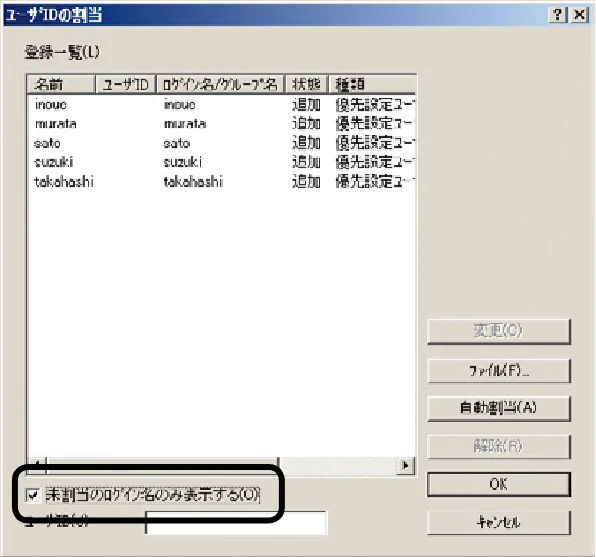
Task: Sort by the 種類 column header
Action: (x=372, y=84)
